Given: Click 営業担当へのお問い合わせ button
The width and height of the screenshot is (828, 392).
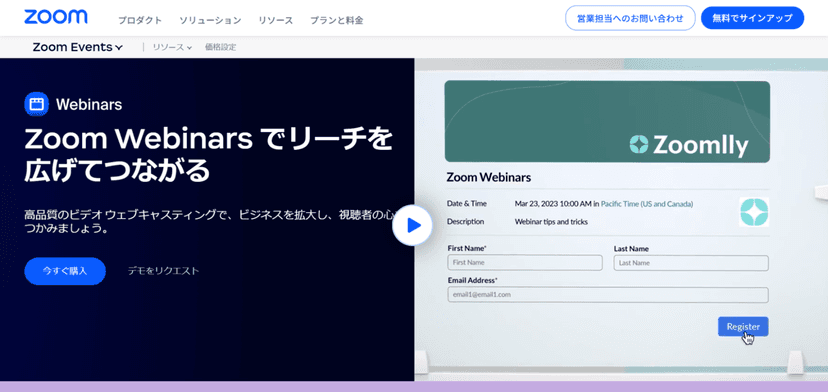Looking at the screenshot, I should 630,18.
